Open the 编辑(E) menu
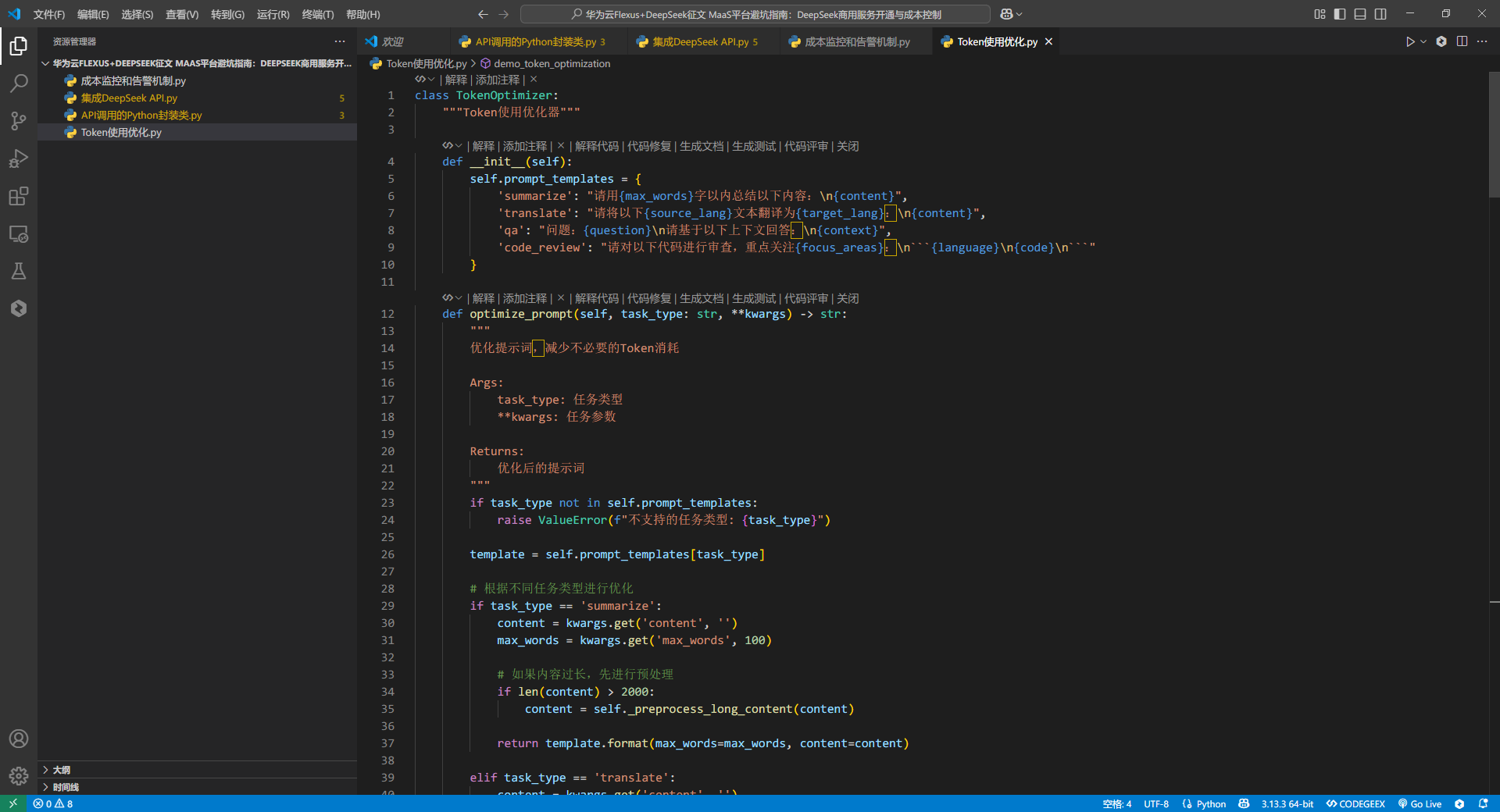Image resolution: width=1500 pixels, height=812 pixels. tap(93, 14)
